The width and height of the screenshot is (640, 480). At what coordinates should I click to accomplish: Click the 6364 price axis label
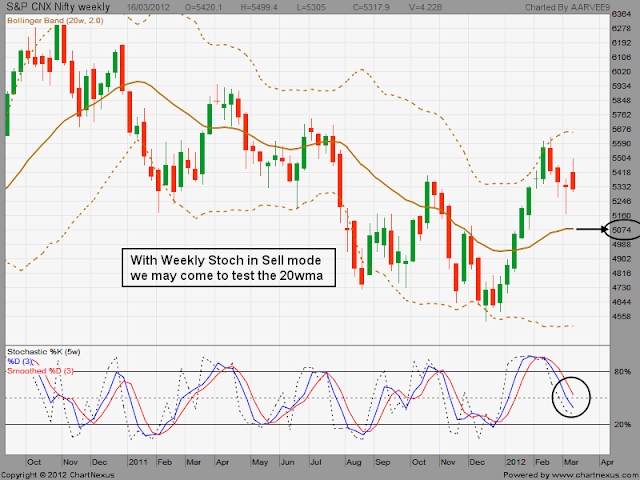point(621,14)
